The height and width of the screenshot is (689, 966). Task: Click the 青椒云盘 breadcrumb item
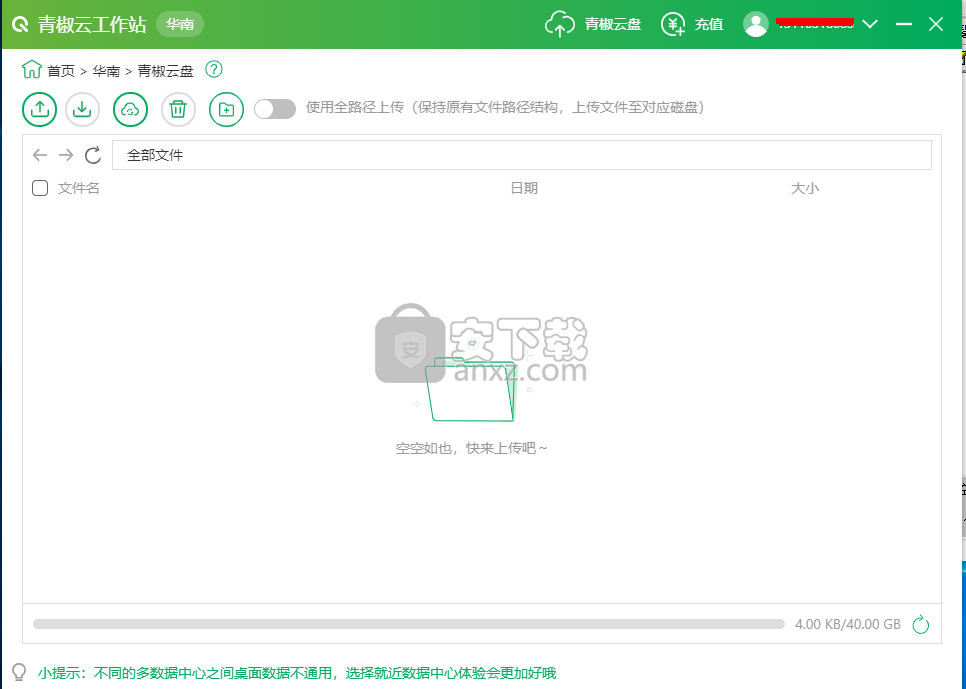165,71
